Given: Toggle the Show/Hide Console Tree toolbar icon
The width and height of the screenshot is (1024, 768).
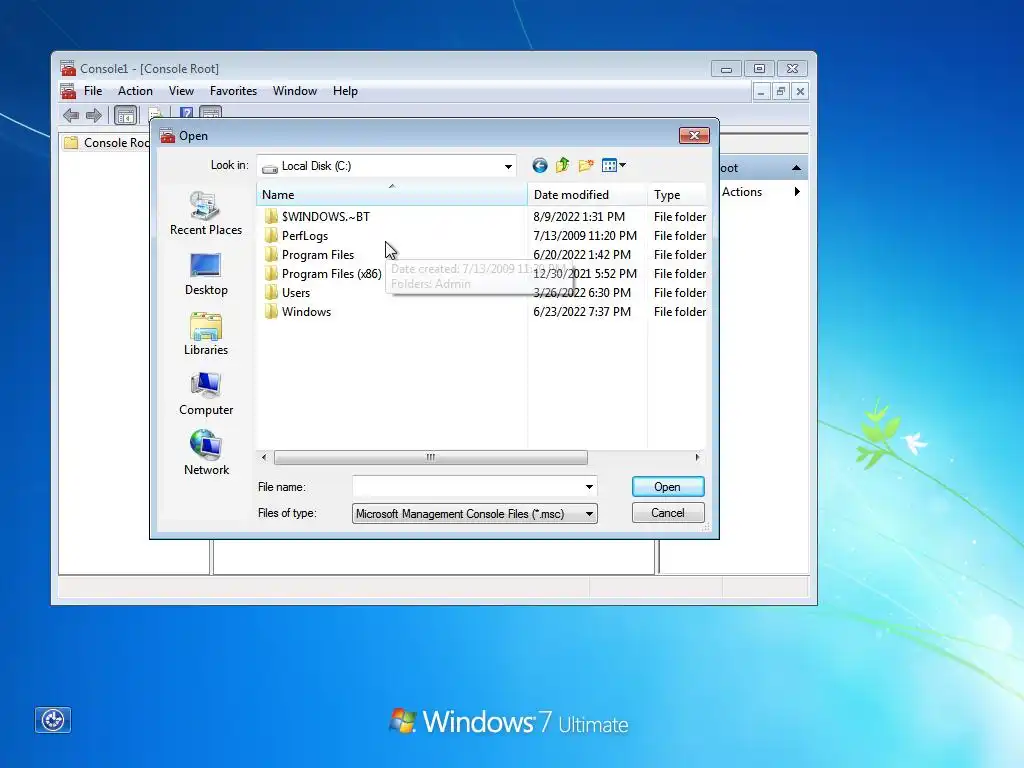Looking at the screenshot, I should coord(125,116).
